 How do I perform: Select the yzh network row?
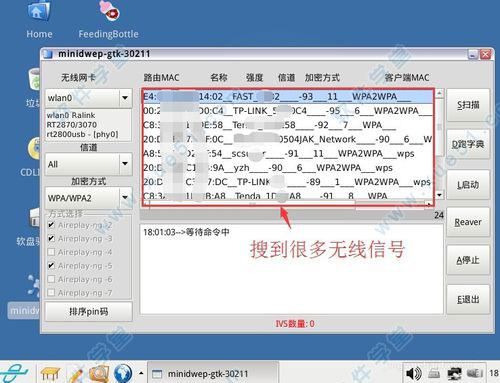[288, 168]
